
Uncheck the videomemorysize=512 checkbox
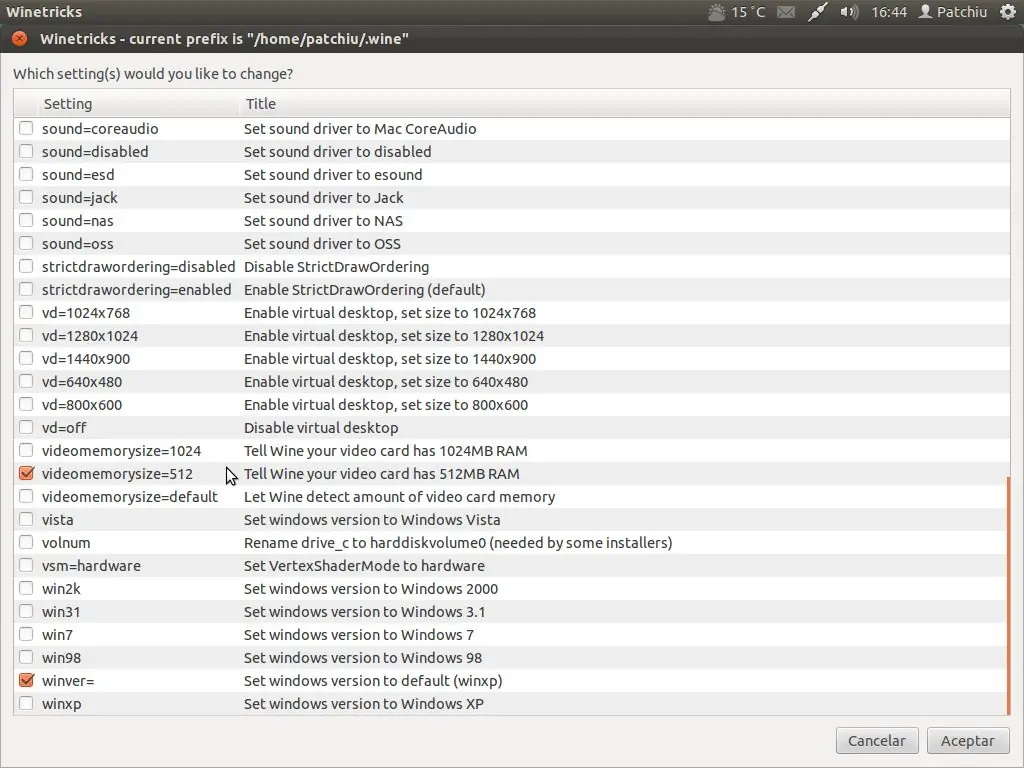tap(26, 473)
